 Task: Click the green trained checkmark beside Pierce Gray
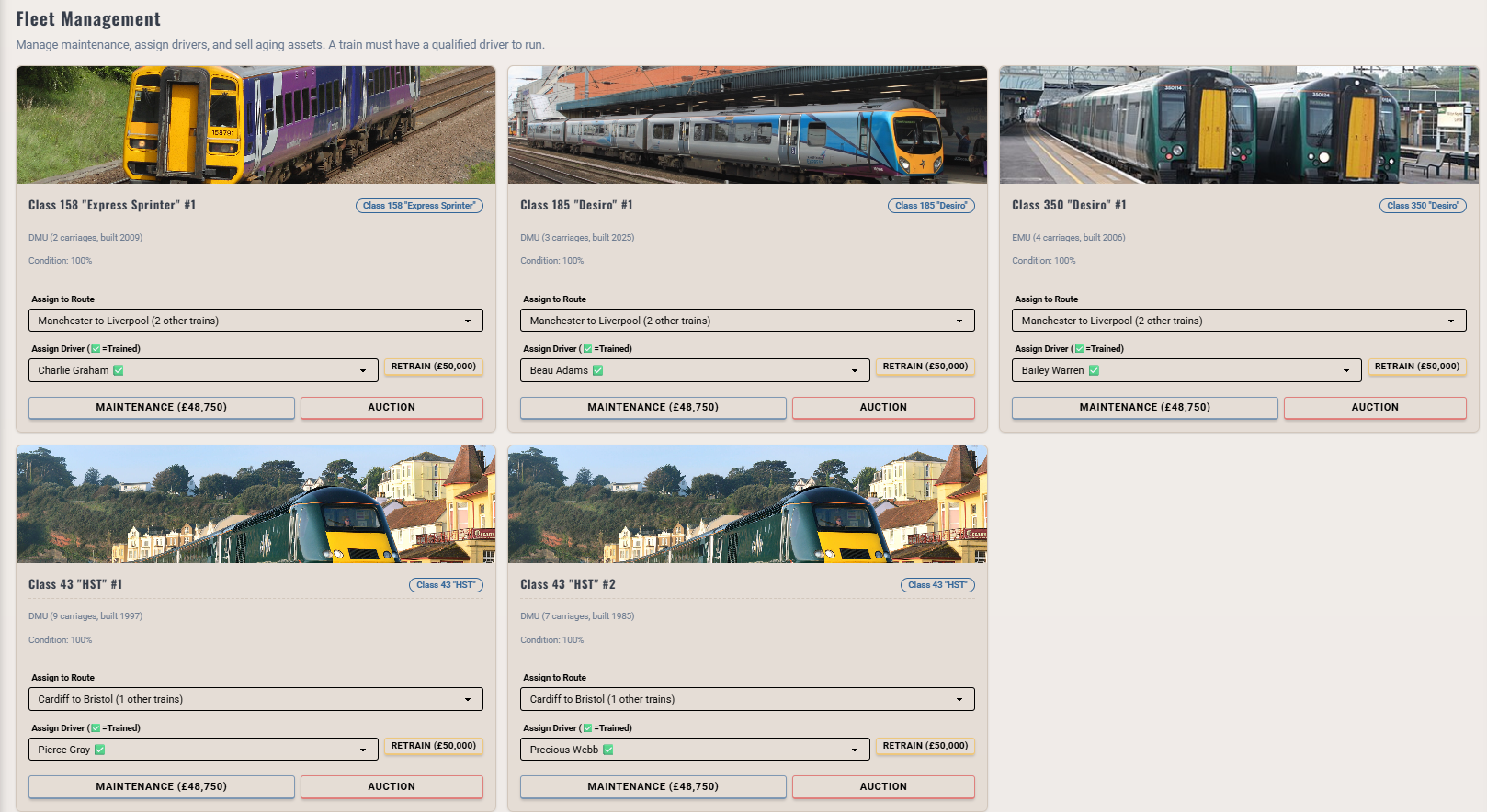click(x=100, y=750)
